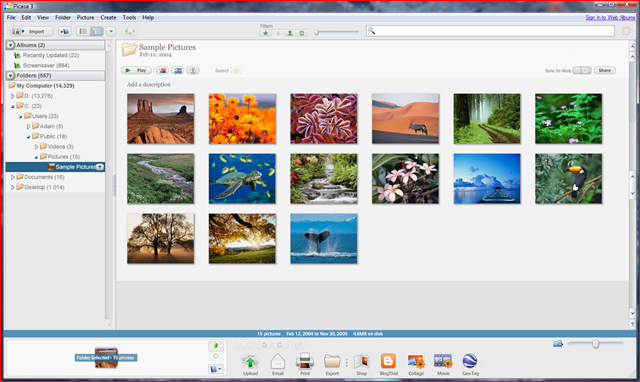Switch to flat folder list view
Viewport: 640px width, 382px height.
click(83, 31)
